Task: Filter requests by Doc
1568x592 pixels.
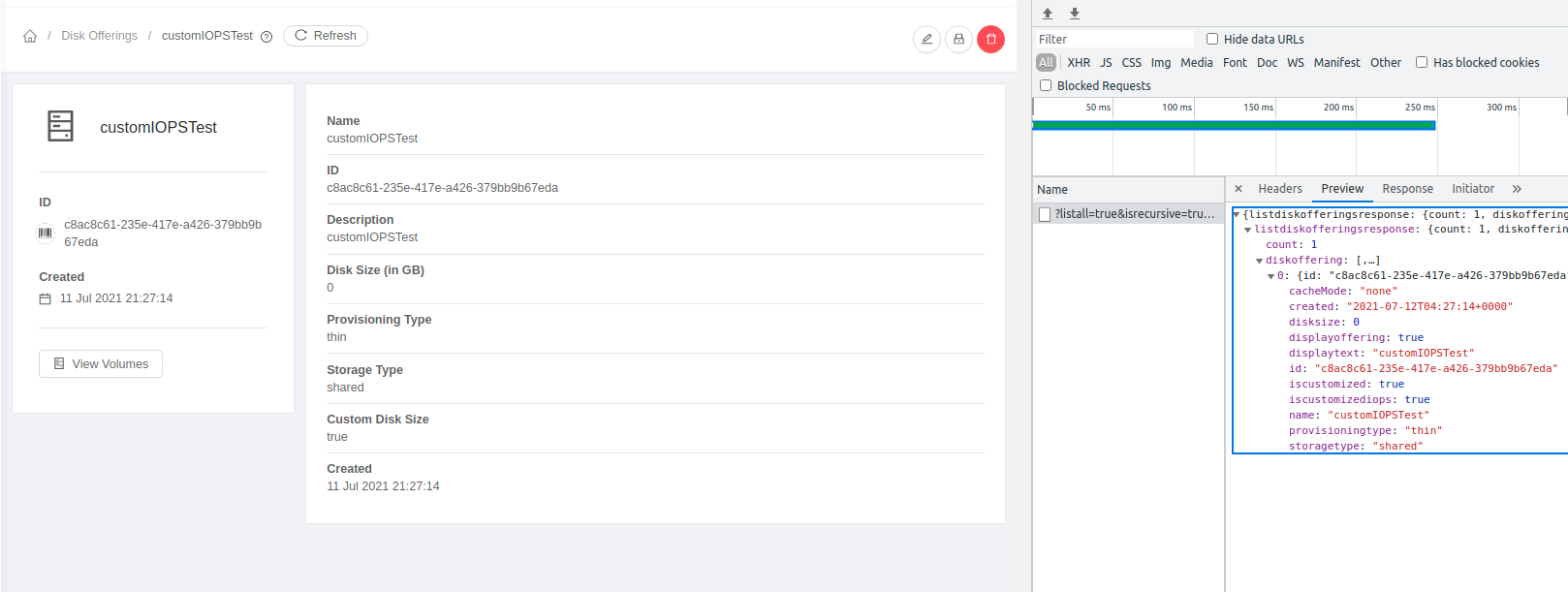Action: (x=1268, y=62)
